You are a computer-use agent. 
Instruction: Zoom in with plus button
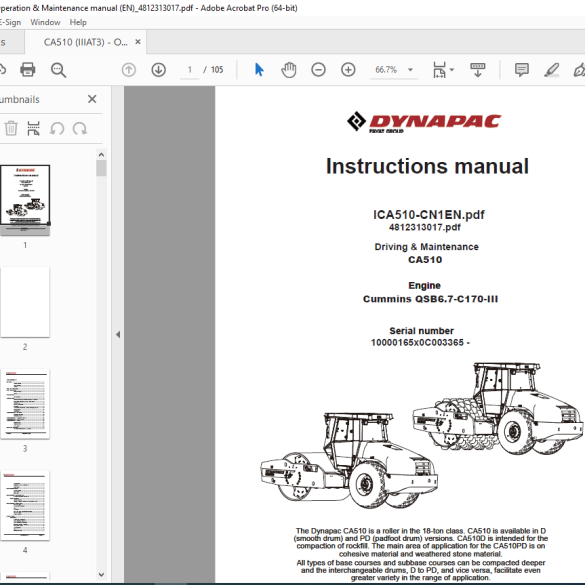348,70
